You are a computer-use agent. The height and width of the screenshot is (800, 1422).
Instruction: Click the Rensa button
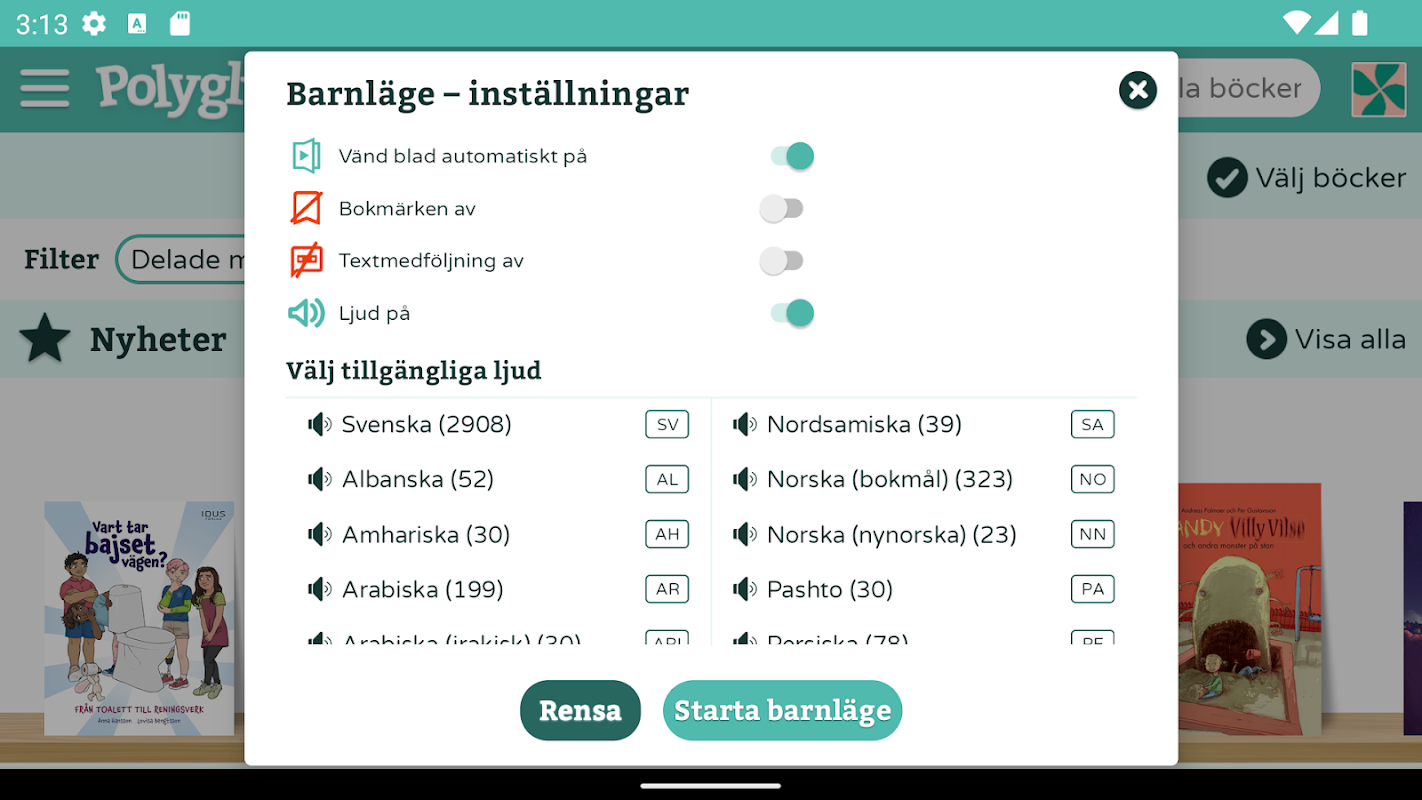[580, 710]
